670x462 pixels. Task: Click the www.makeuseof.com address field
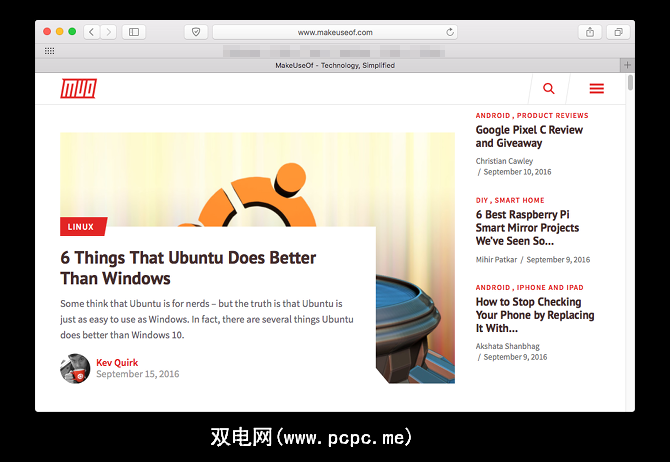click(335, 32)
